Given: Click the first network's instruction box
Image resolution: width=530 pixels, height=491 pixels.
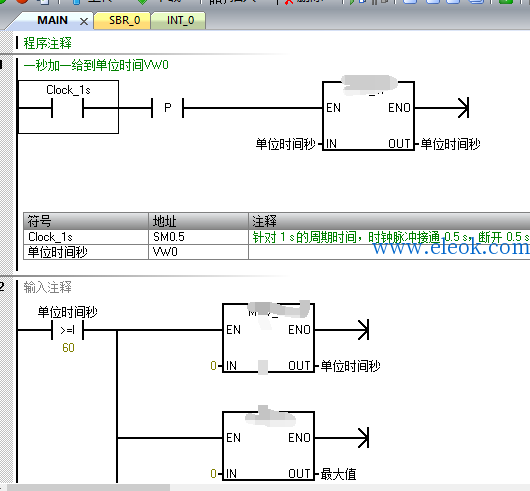Looking at the screenshot, I should (368, 116).
